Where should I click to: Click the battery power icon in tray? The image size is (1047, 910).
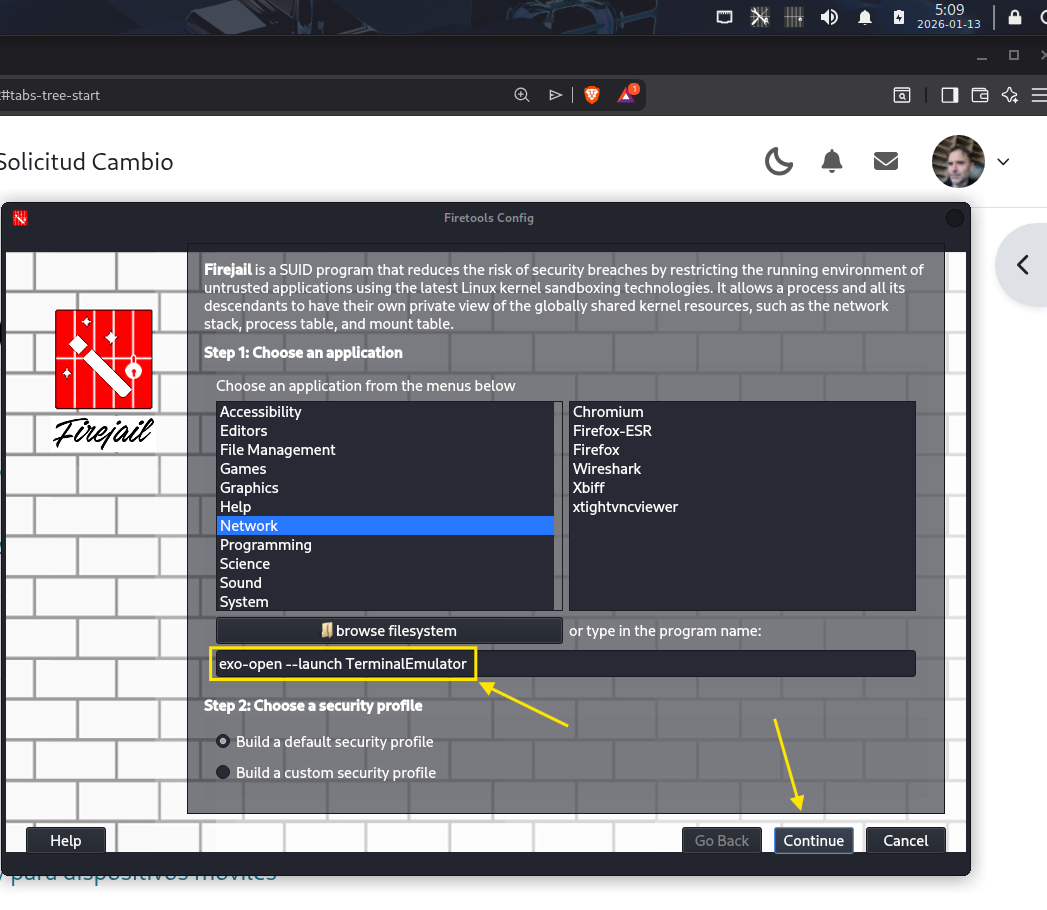(x=899, y=17)
